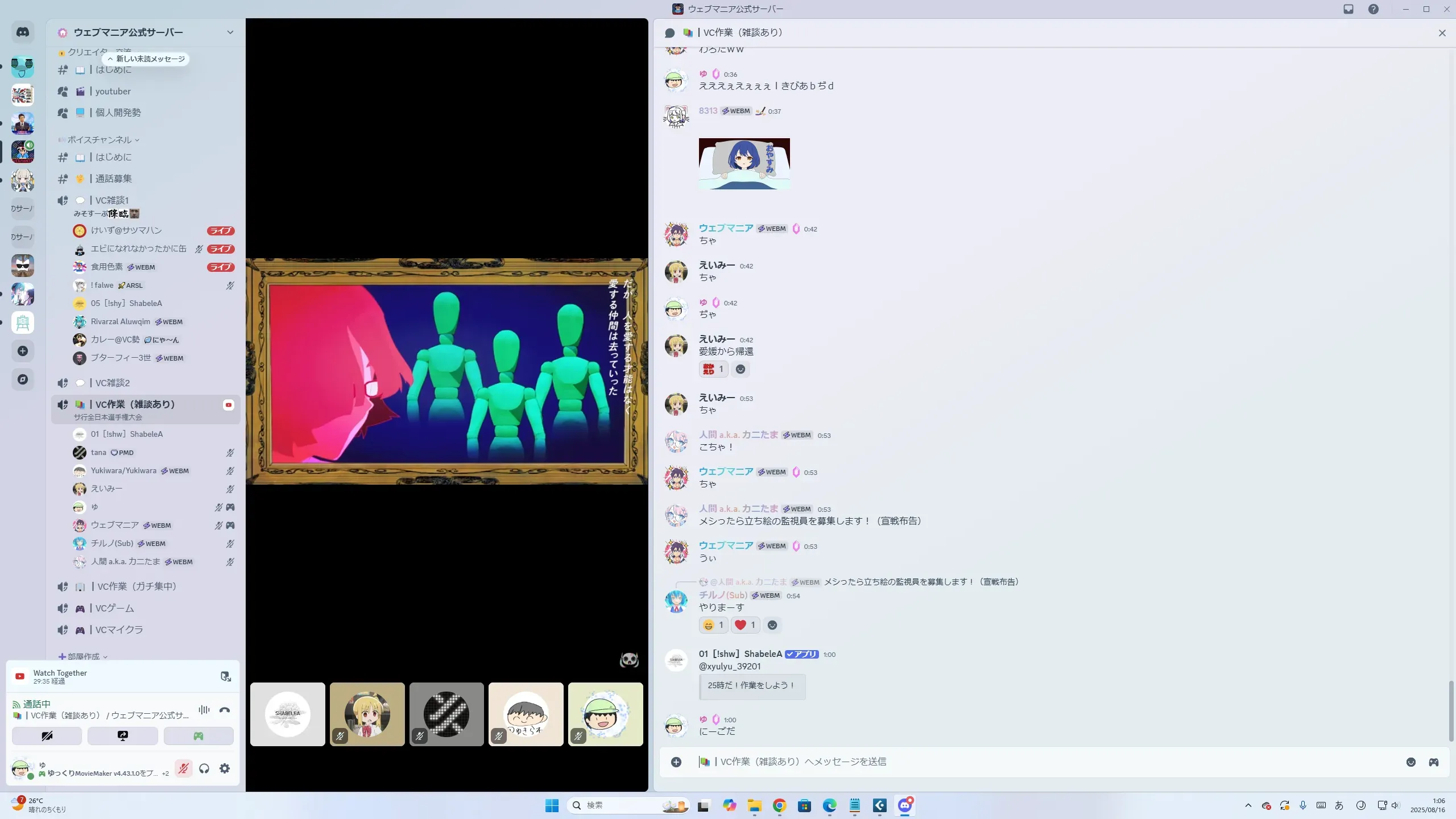Image resolution: width=1456 pixels, height=819 pixels.
Task: Open noise suppression waveform settings
Action: tap(204, 710)
